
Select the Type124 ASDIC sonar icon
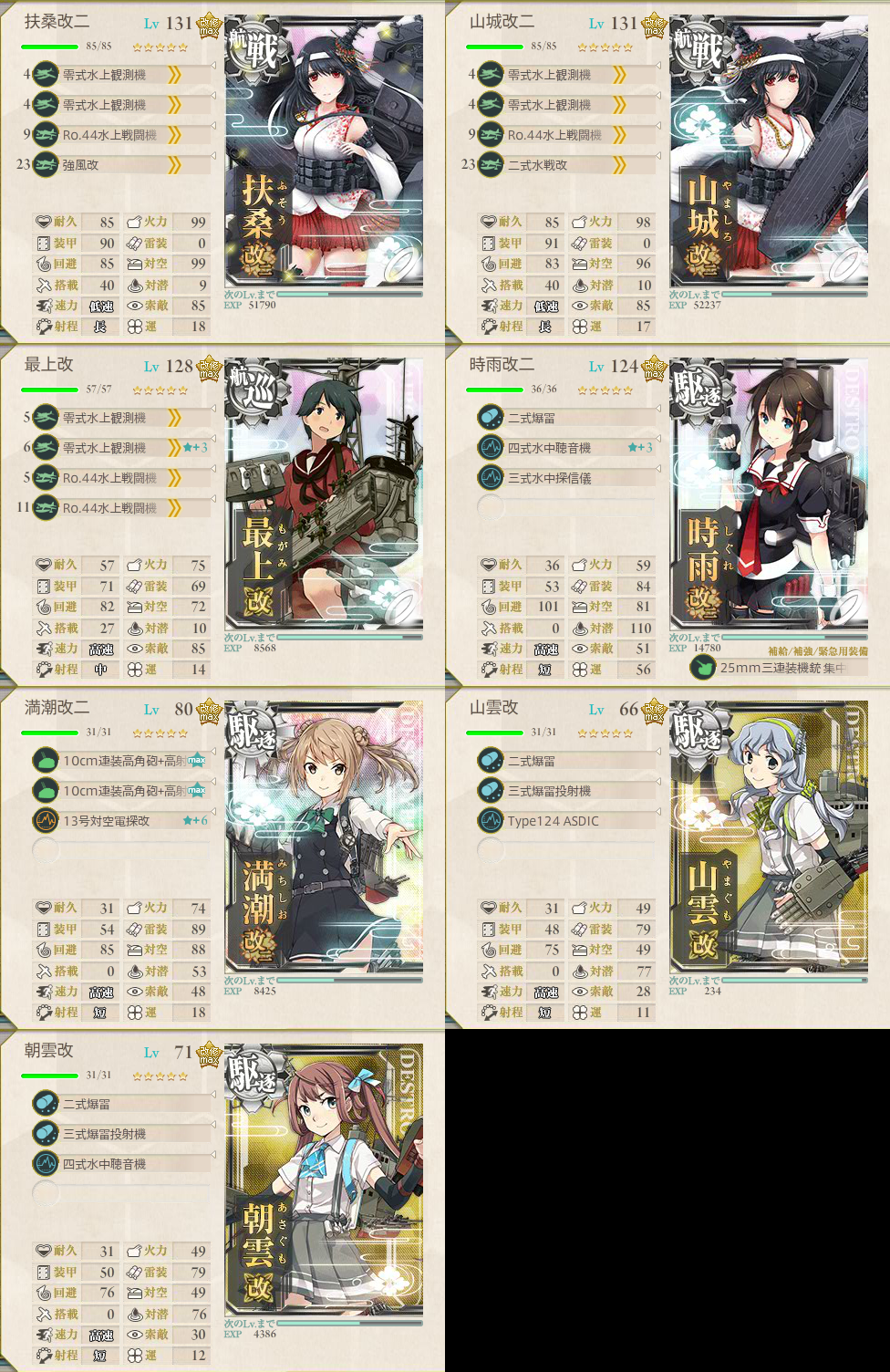(491, 820)
